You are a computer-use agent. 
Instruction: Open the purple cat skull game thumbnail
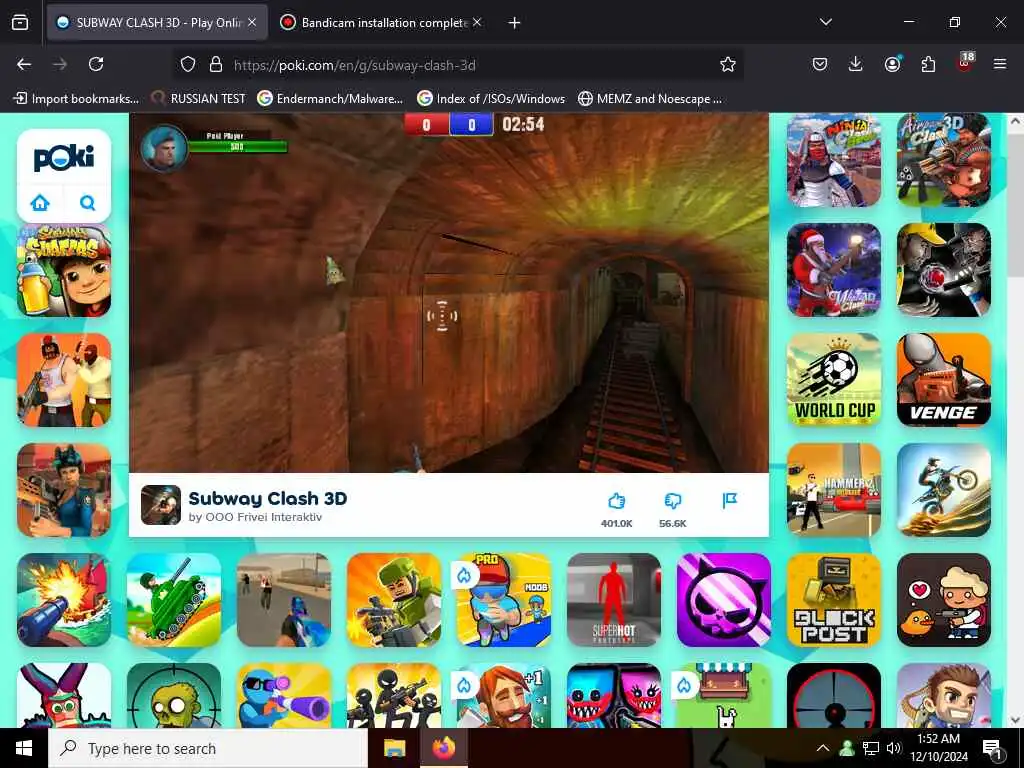click(x=724, y=600)
